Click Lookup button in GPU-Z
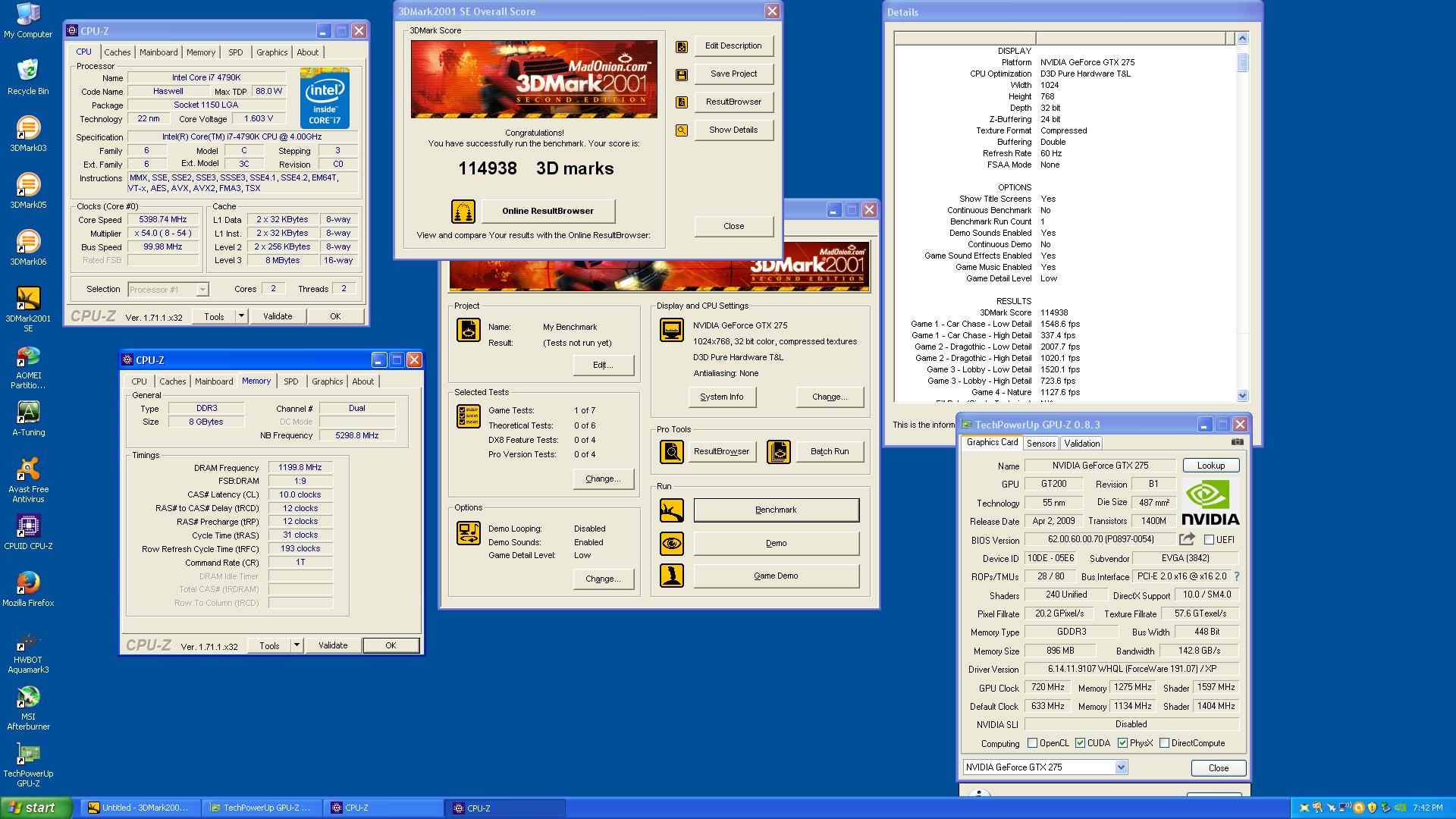 click(1211, 466)
